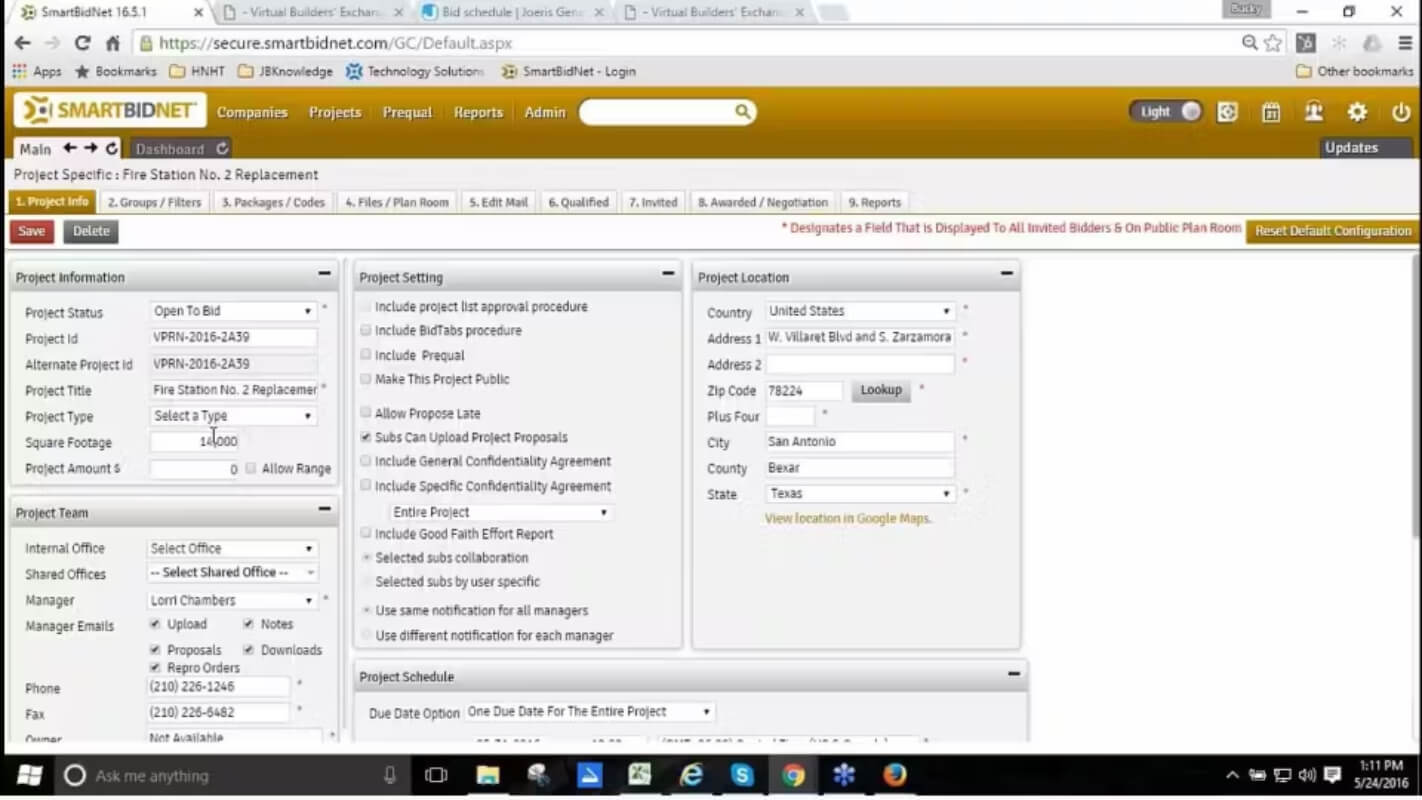Open the settings gear in header

click(x=1357, y=112)
